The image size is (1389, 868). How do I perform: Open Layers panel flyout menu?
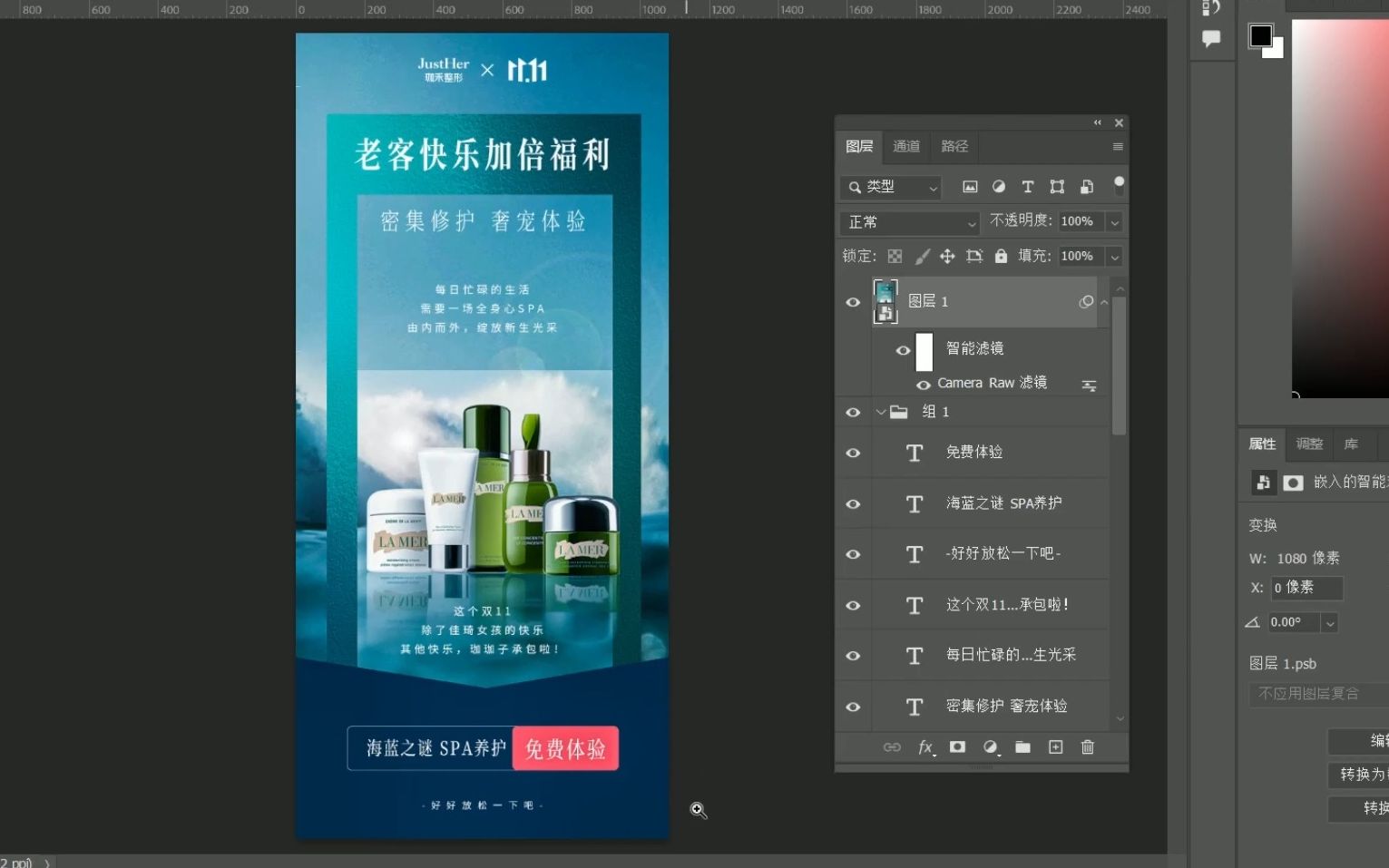(1118, 147)
